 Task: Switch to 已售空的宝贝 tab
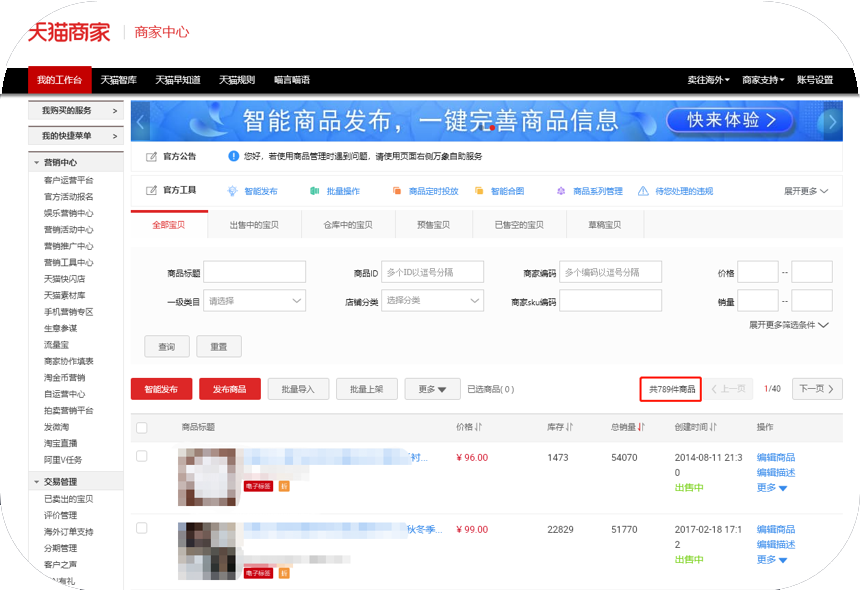click(x=519, y=225)
